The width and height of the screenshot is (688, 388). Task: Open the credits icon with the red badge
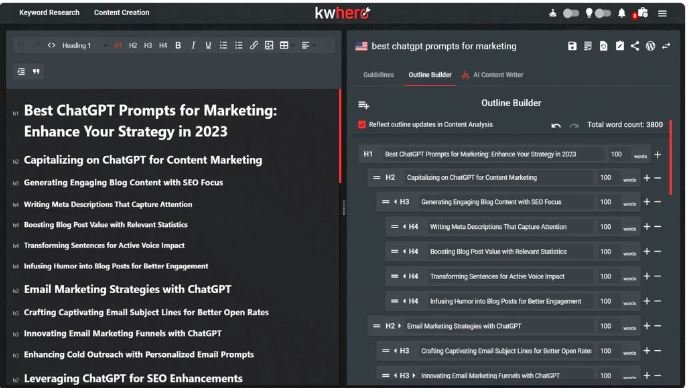[641, 13]
